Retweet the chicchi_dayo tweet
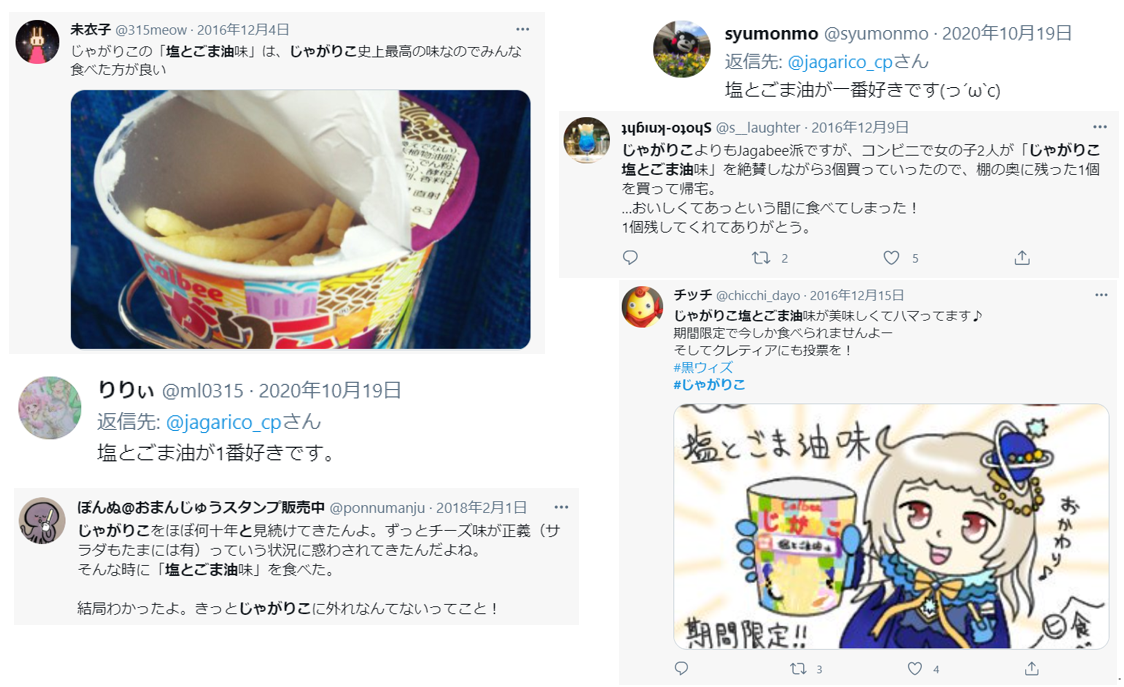The height and width of the screenshot is (687, 1124). point(798,668)
